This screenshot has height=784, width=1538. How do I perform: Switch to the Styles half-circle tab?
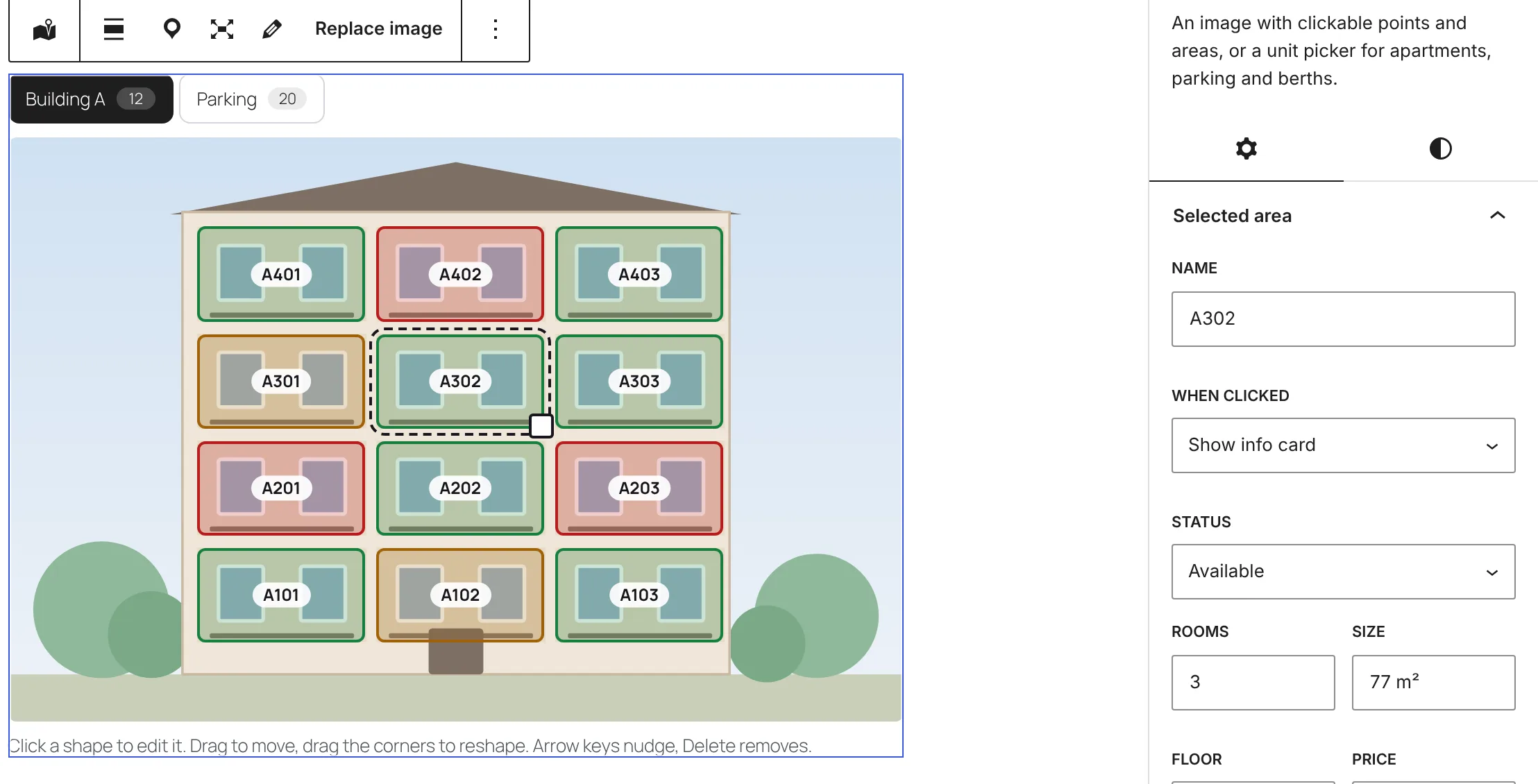pyautogui.click(x=1441, y=148)
